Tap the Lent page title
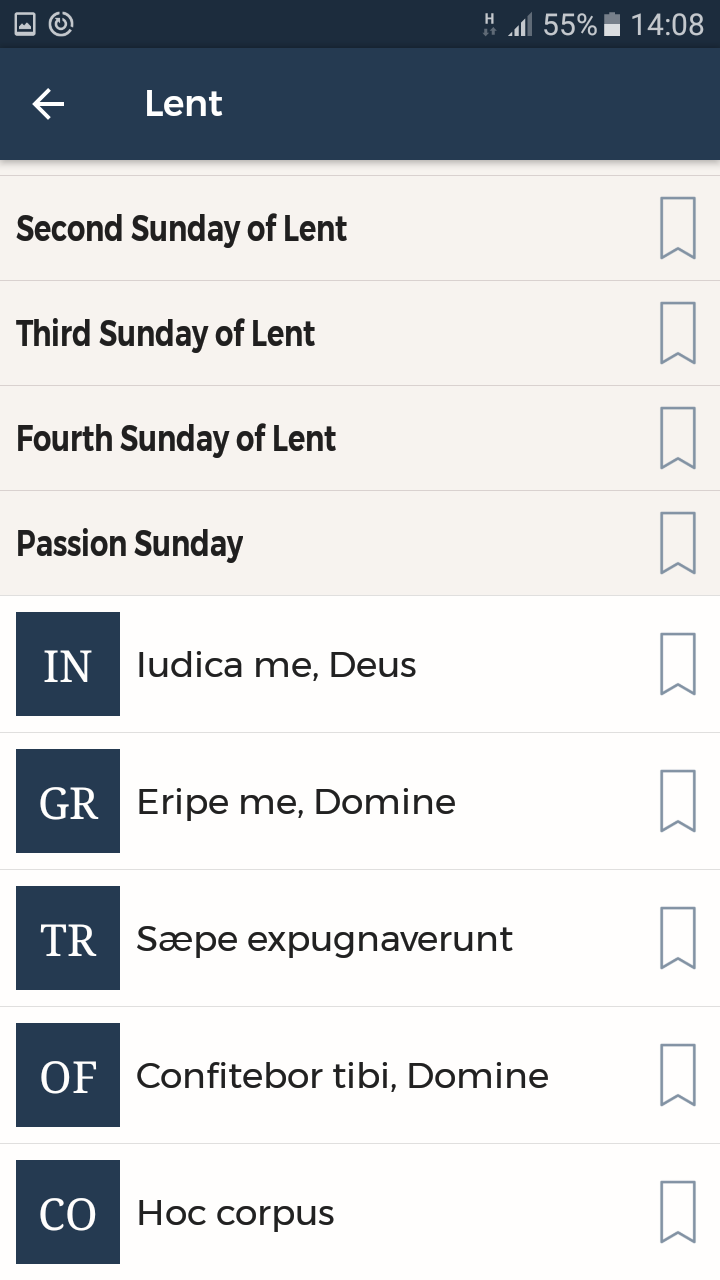720x1280 pixels. (184, 104)
